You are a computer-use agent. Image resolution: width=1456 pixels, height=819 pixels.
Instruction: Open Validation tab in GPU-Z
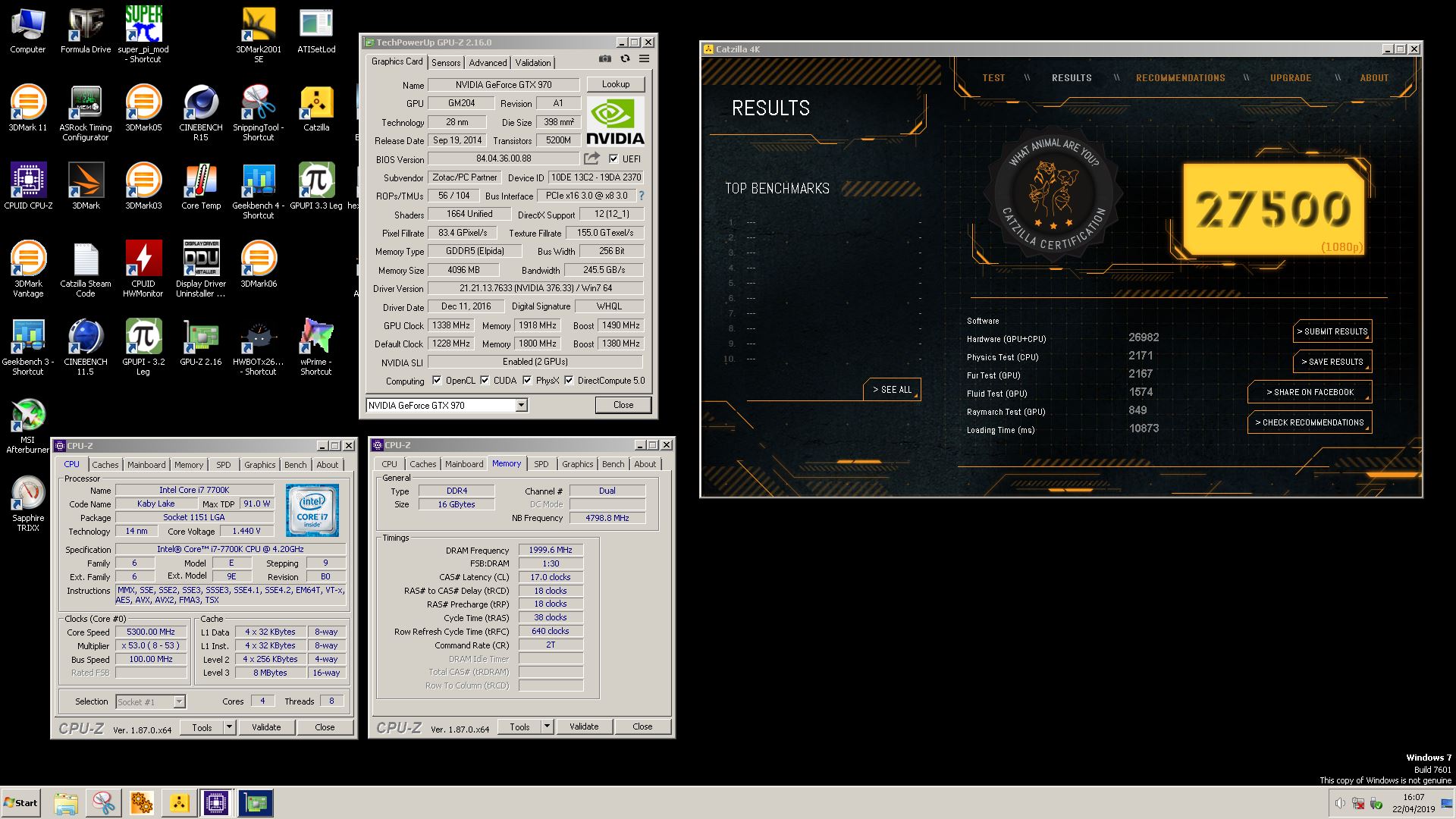(533, 63)
